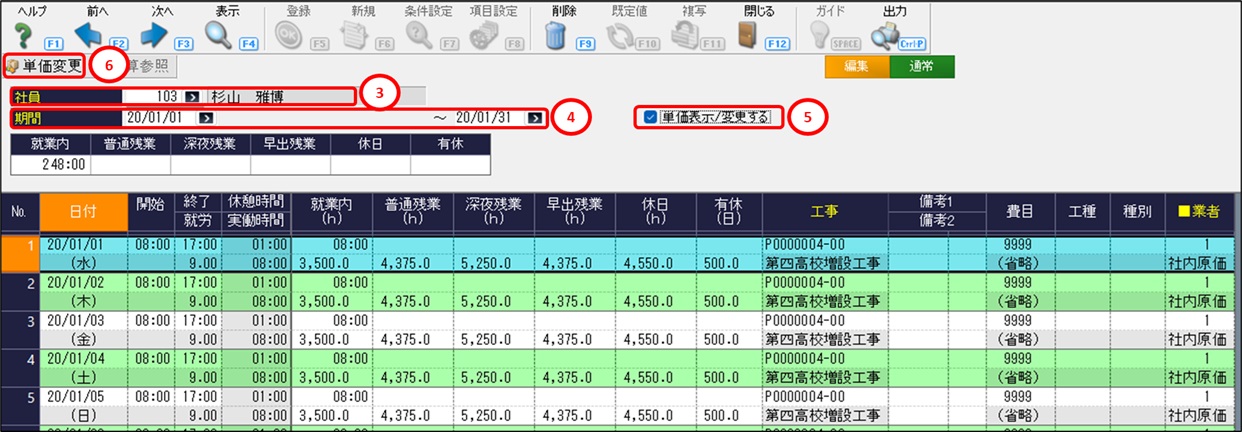Switch to 編集 mode
The height and width of the screenshot is (432, 1242).
[856, 67]
